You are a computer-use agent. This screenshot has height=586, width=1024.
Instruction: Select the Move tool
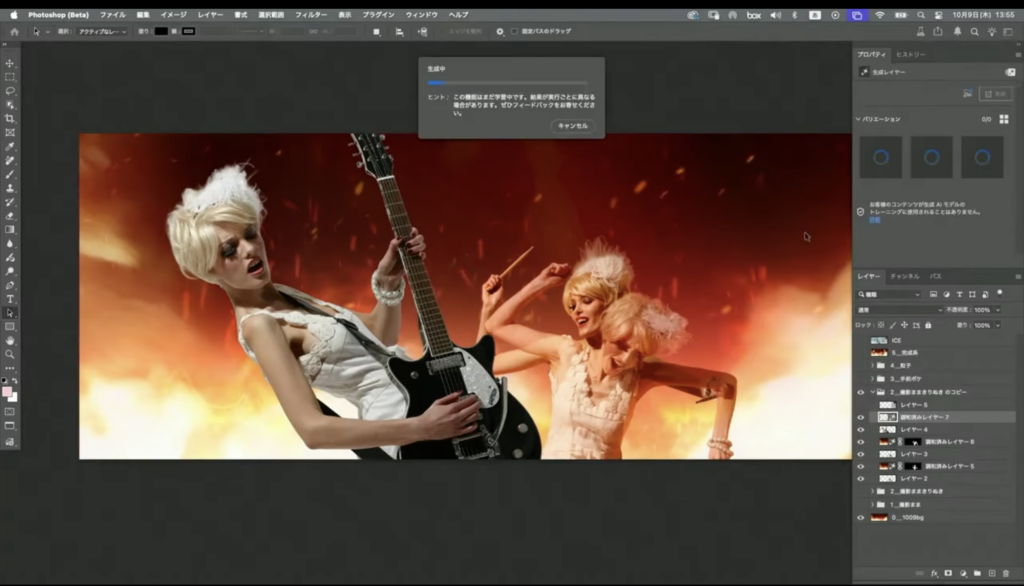10,63
